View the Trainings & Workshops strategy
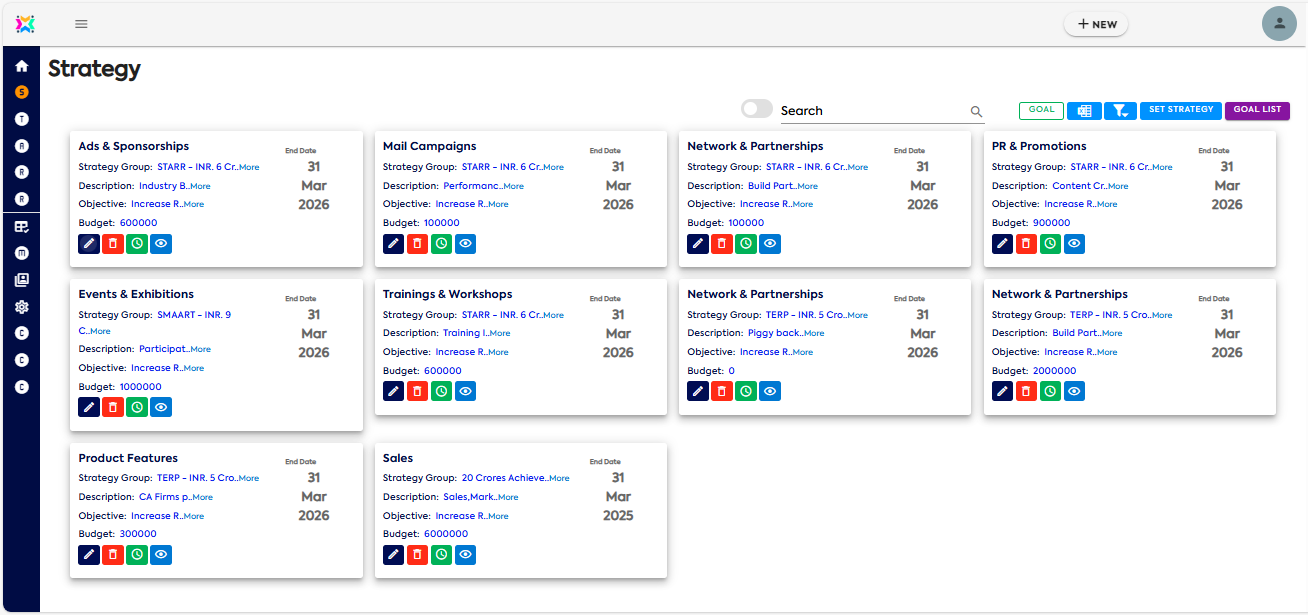 coord(465,391)
